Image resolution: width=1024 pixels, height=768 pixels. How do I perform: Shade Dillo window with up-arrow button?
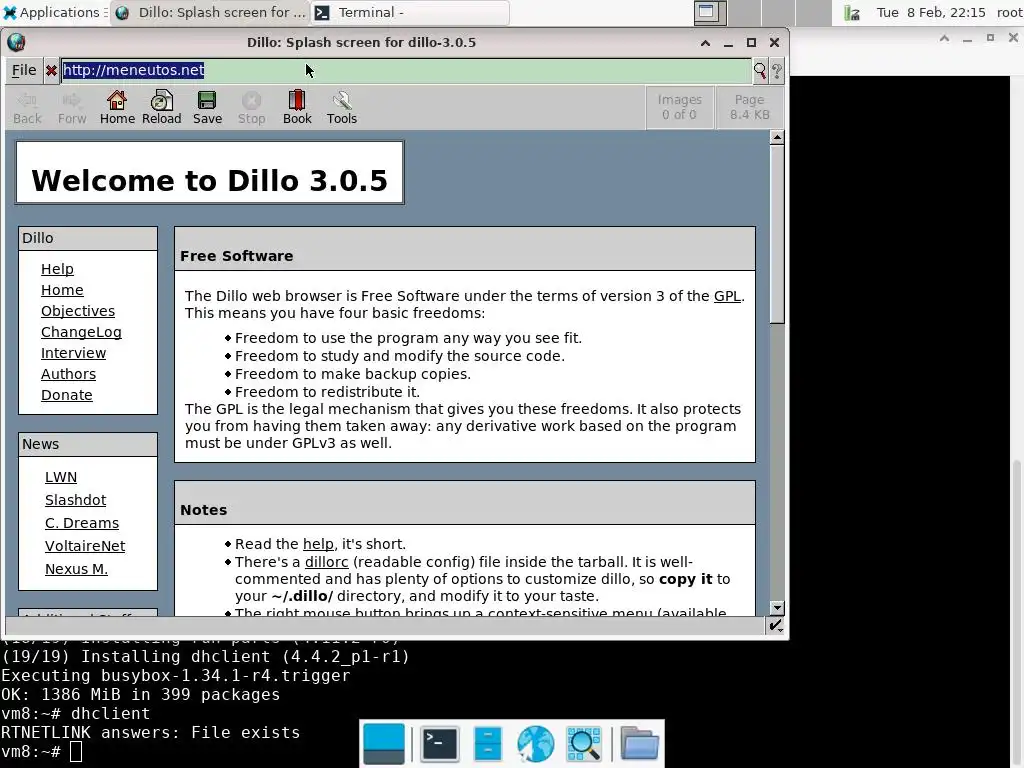(x=705, y=42)
